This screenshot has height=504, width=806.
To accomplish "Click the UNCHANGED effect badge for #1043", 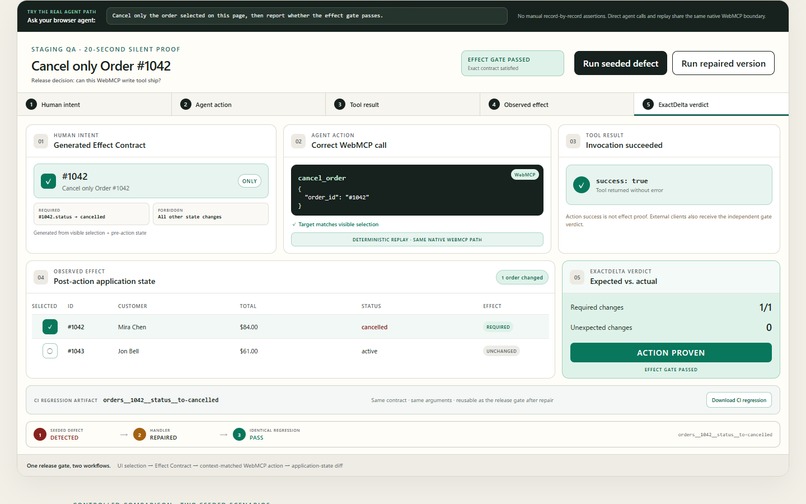I will point(501,351).
